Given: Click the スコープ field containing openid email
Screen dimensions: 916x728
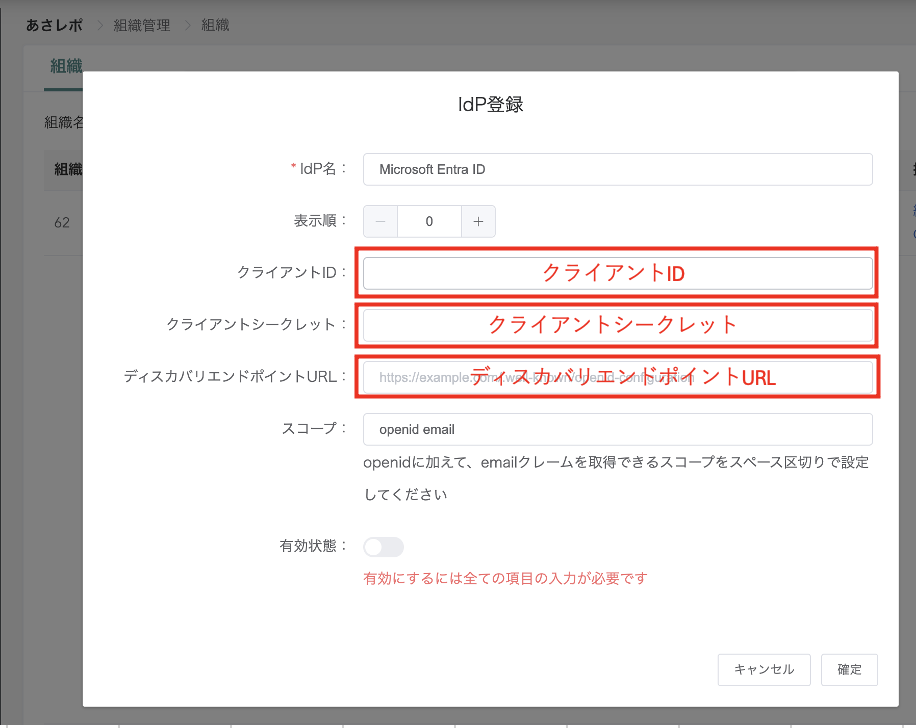Looking at the screenshot, I should coord(617,430).
